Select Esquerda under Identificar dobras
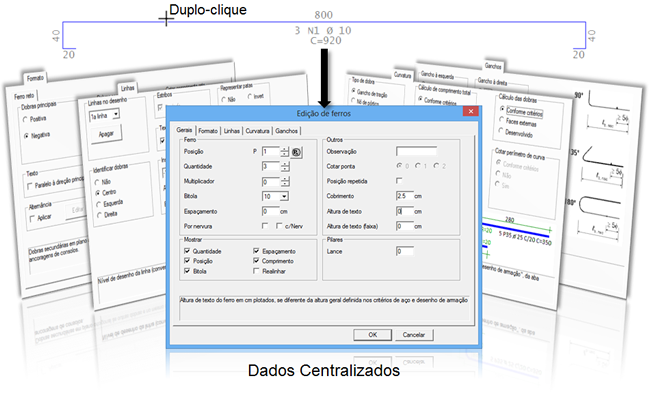 tap(99, 204)
